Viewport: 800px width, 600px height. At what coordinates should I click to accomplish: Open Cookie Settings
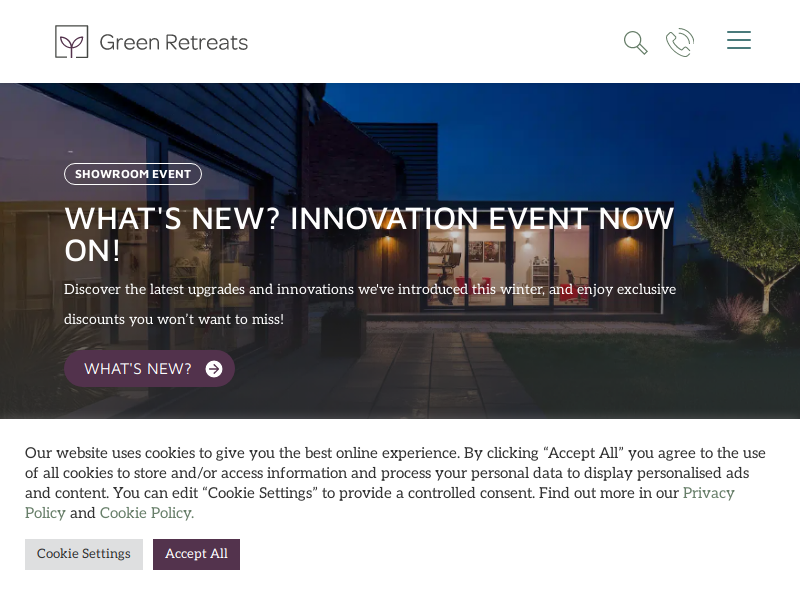[84, 554]
